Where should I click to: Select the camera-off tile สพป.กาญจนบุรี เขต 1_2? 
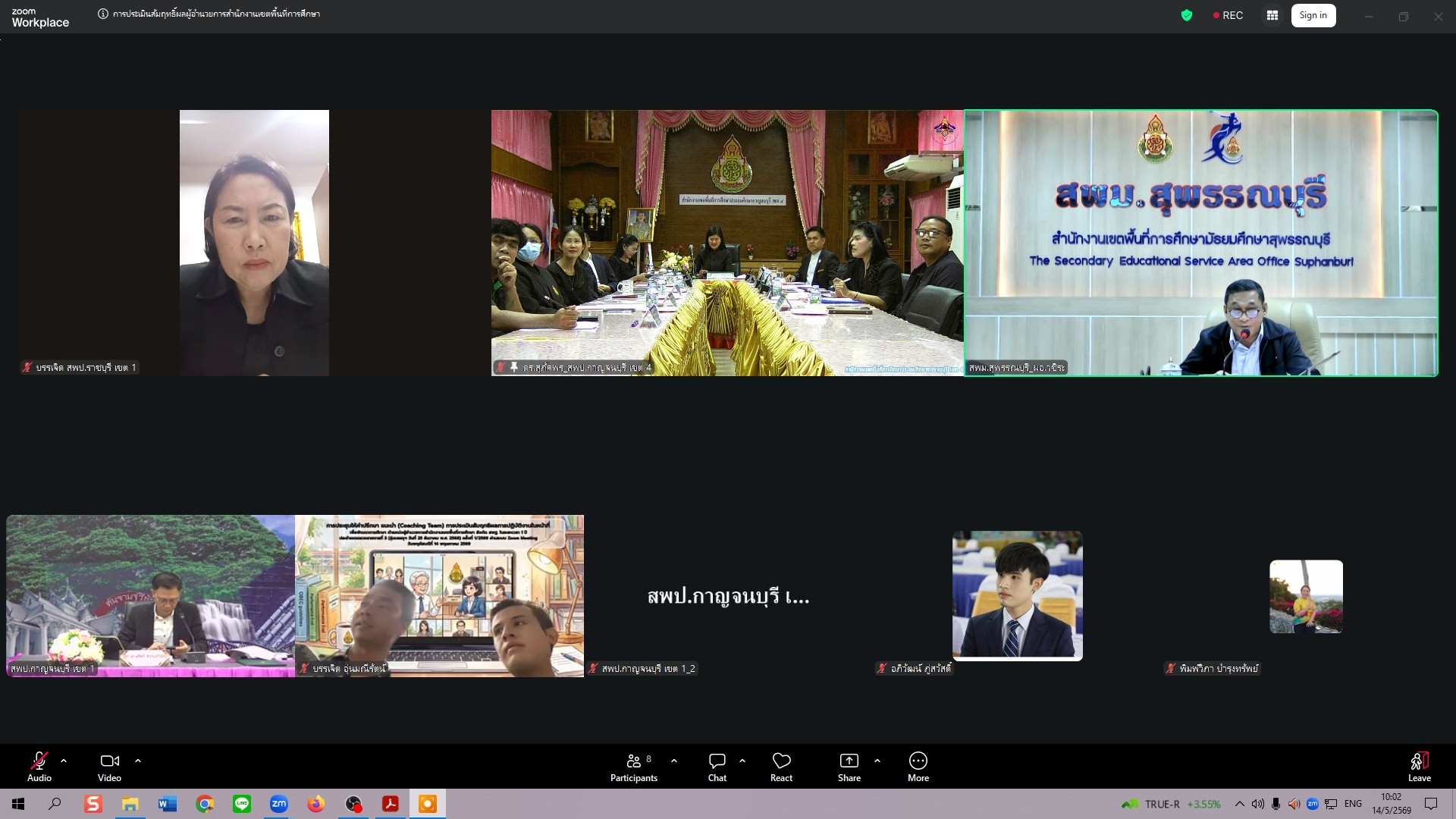click(728, 596)
